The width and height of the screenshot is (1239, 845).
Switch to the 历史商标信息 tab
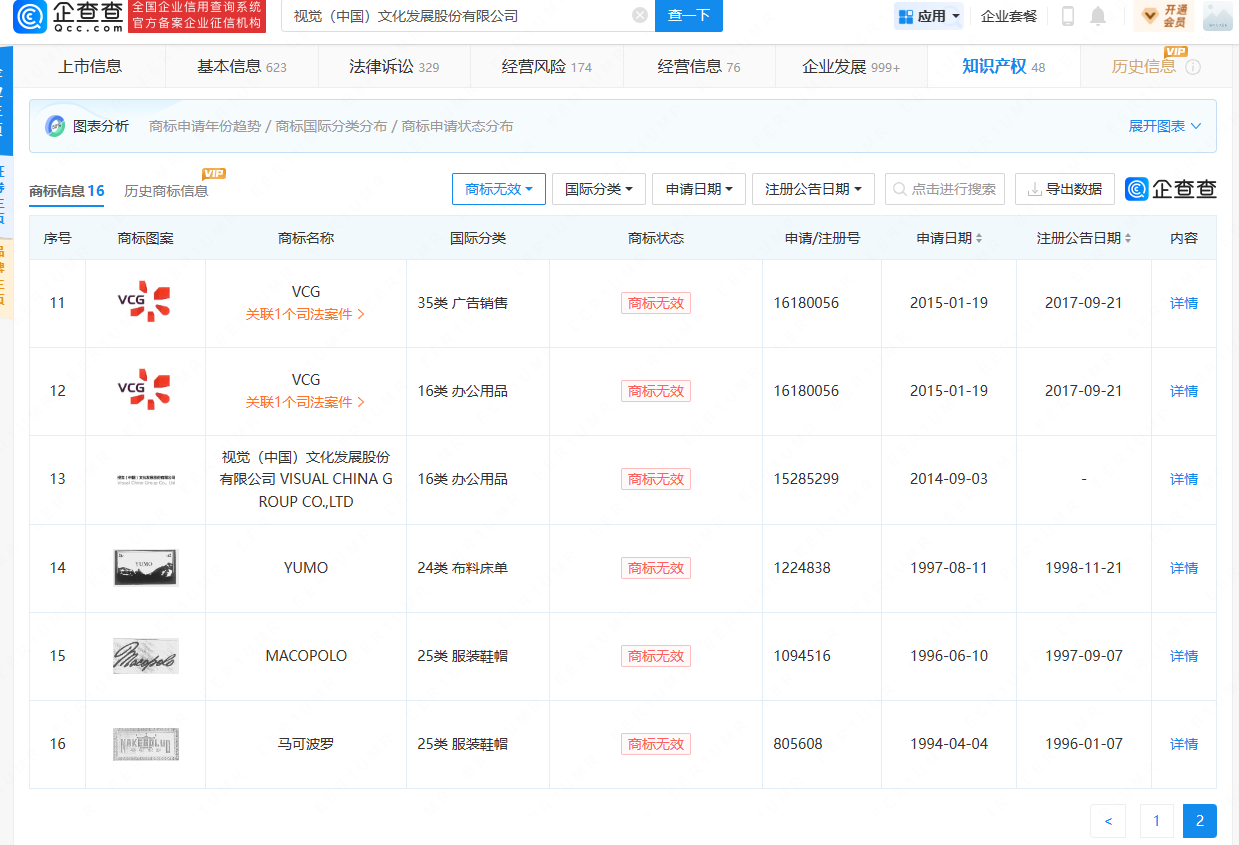click(166, 191)
